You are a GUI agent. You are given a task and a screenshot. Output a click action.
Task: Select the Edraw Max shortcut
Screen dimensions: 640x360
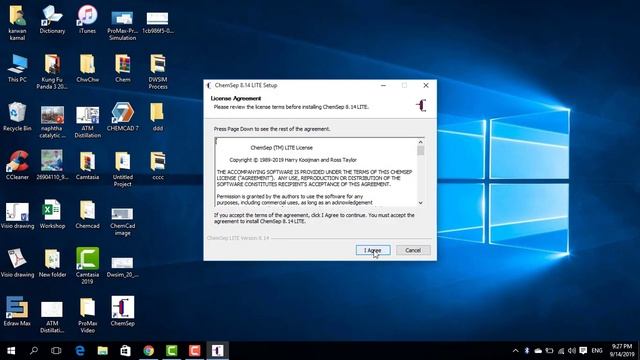[17, 311]
